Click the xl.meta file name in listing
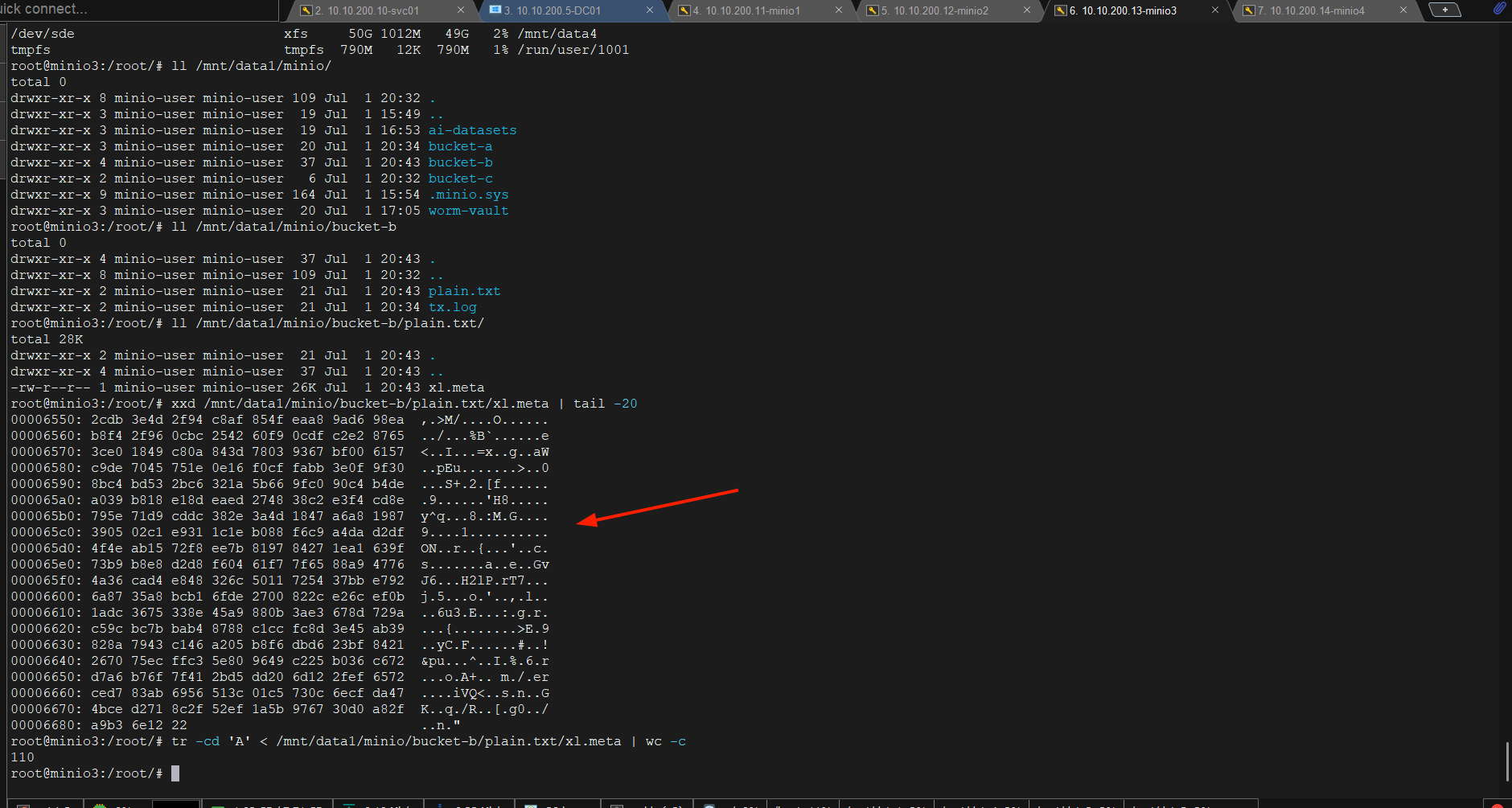Screen dimensions: 1512x808 (x=456, y=388)
